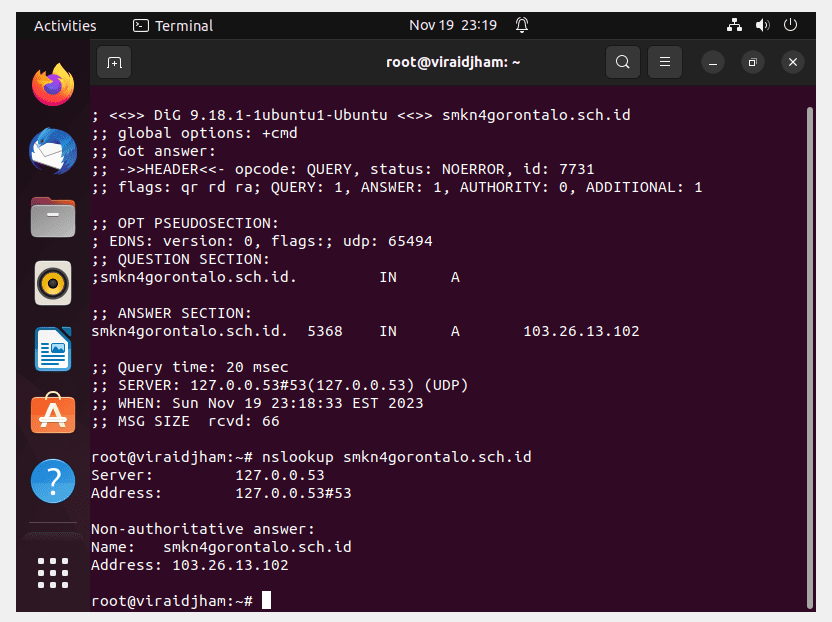
Task: Open the terminal search tool
Action: click(x=623, y=63)
